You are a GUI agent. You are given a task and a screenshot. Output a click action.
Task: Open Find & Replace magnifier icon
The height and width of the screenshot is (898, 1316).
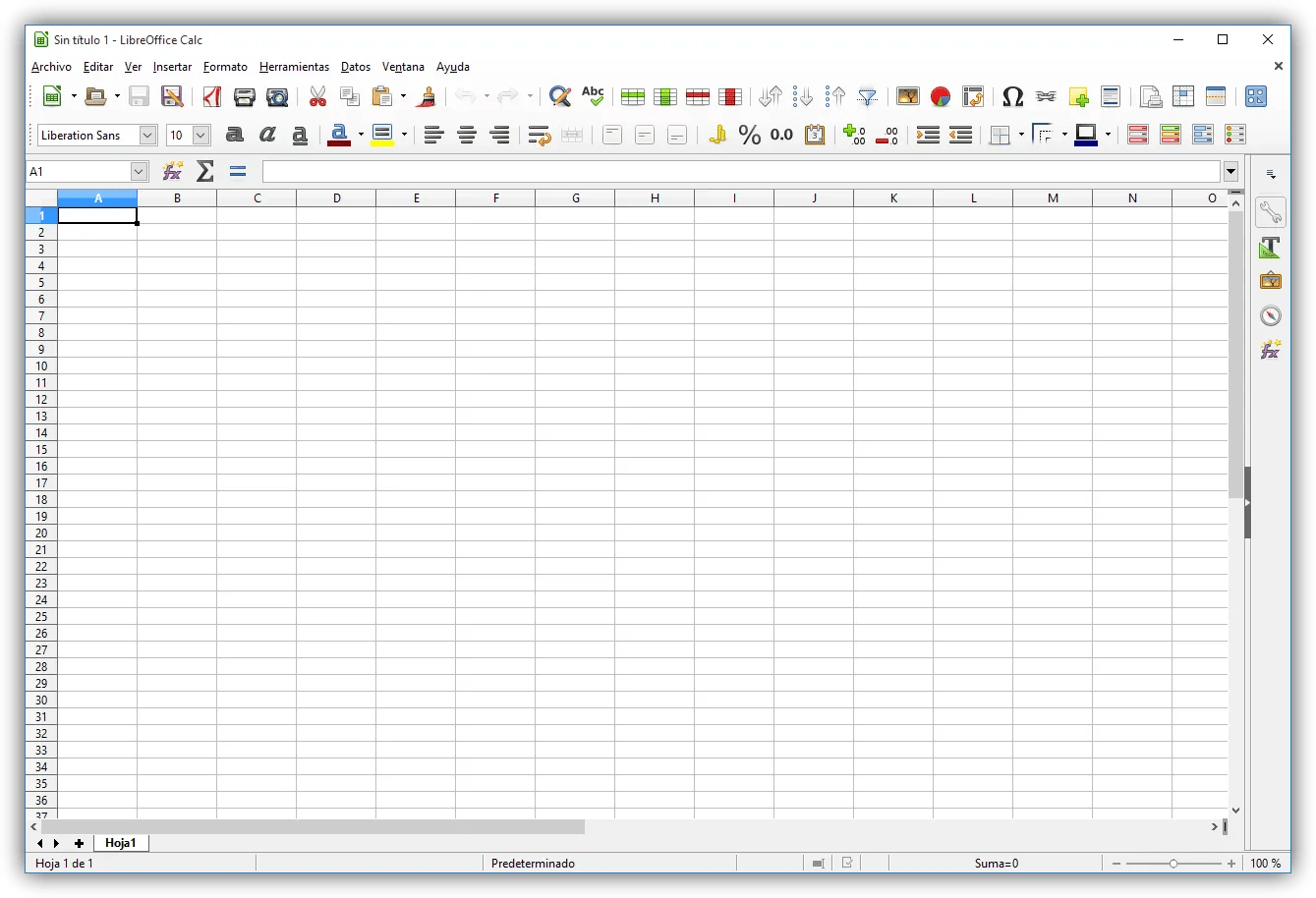pos(560,96)
